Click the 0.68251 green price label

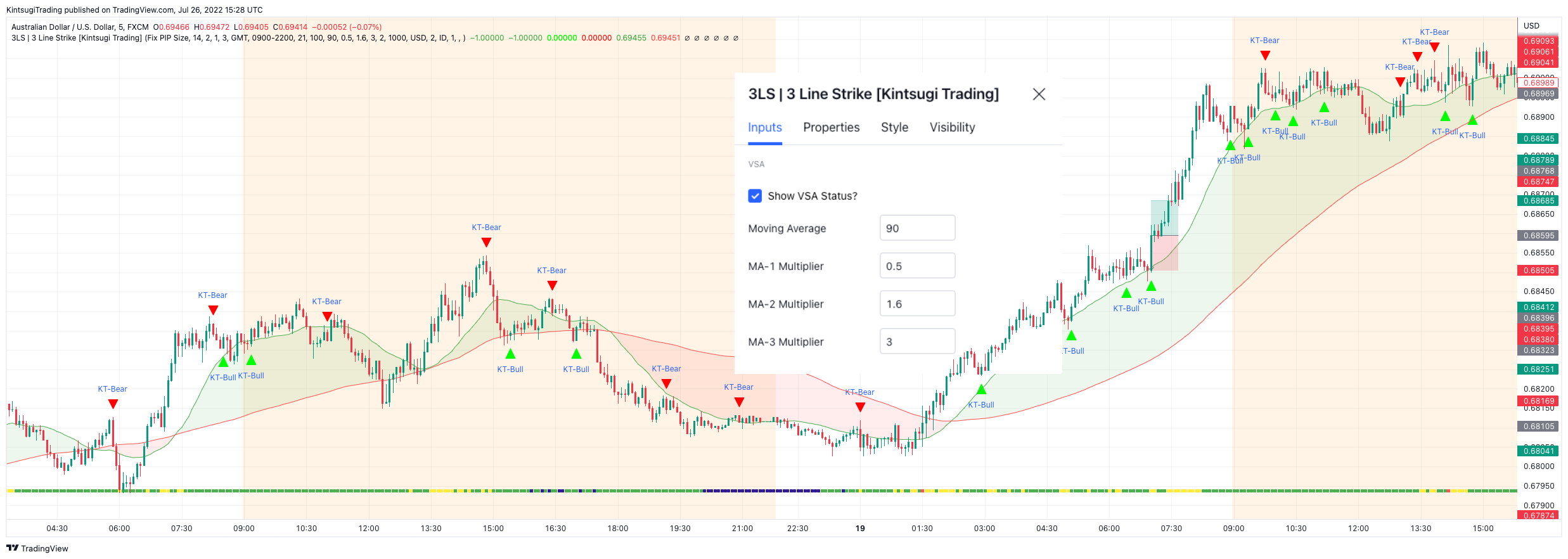pyautogui.click(x=1539, y=369)
